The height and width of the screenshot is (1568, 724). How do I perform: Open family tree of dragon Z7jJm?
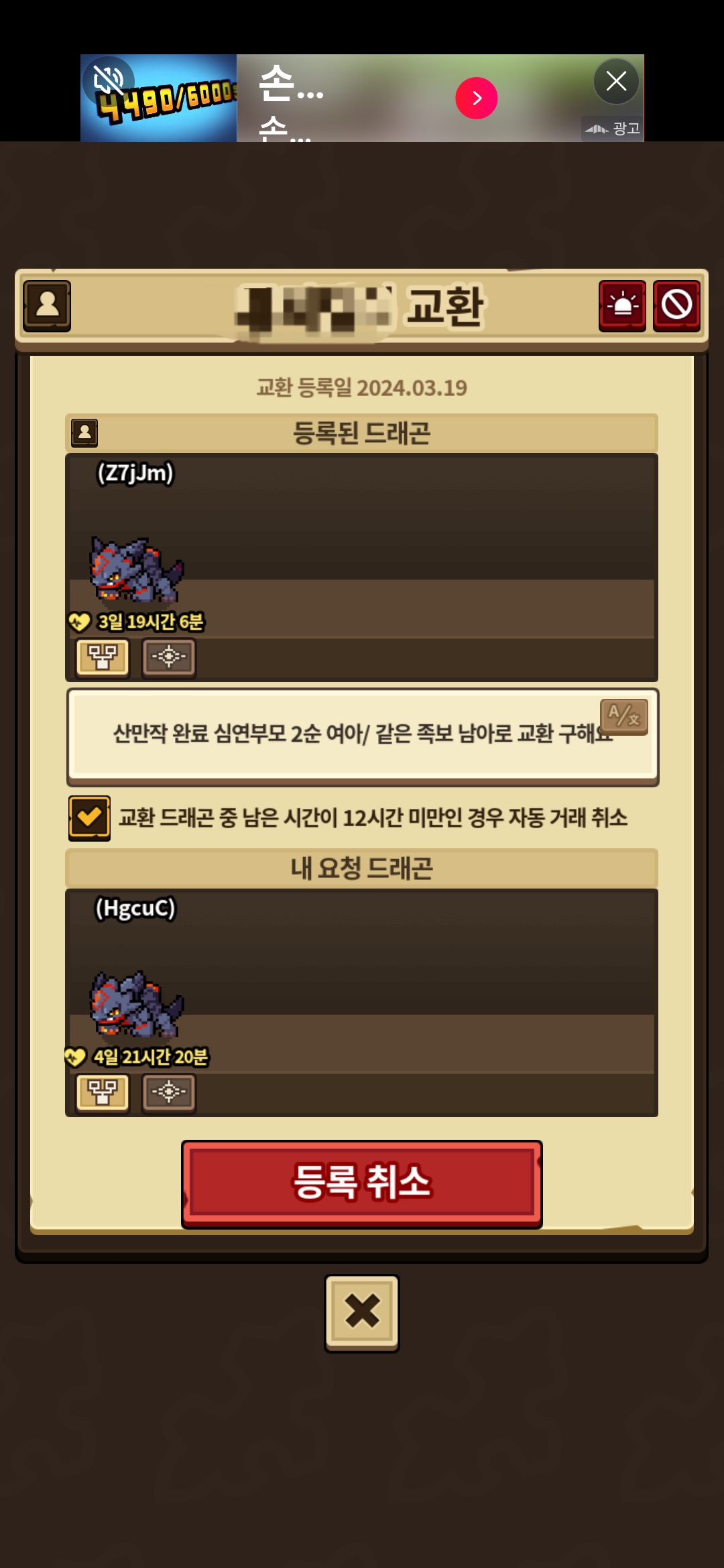(x=103, y=657)
